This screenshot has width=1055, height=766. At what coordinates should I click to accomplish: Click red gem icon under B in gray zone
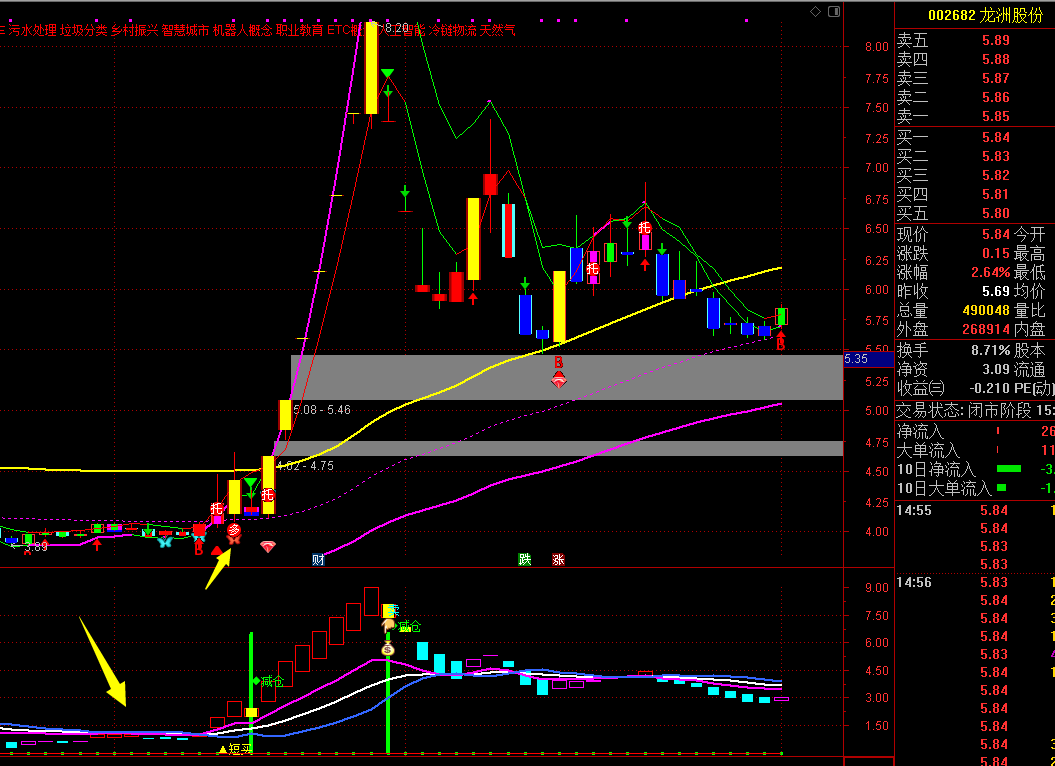[558, 381]
